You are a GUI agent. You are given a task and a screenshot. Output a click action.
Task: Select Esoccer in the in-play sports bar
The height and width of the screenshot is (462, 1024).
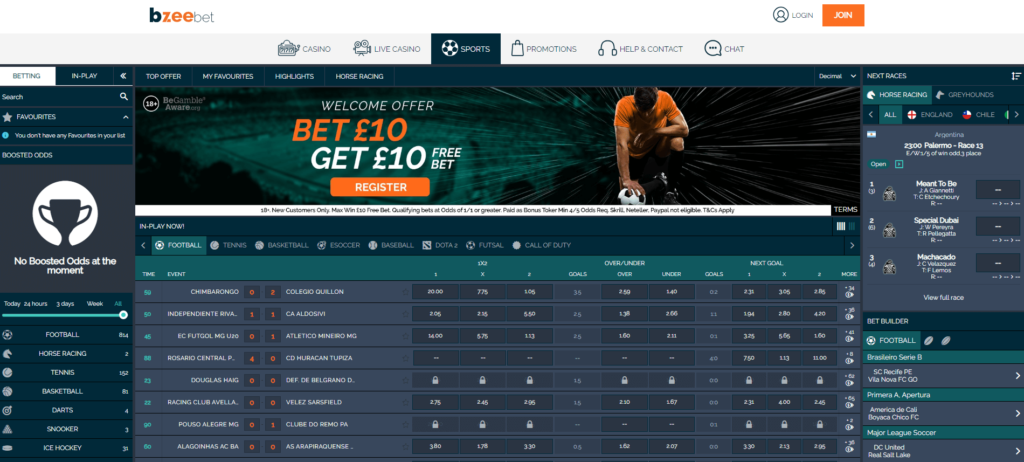[339, 245]
